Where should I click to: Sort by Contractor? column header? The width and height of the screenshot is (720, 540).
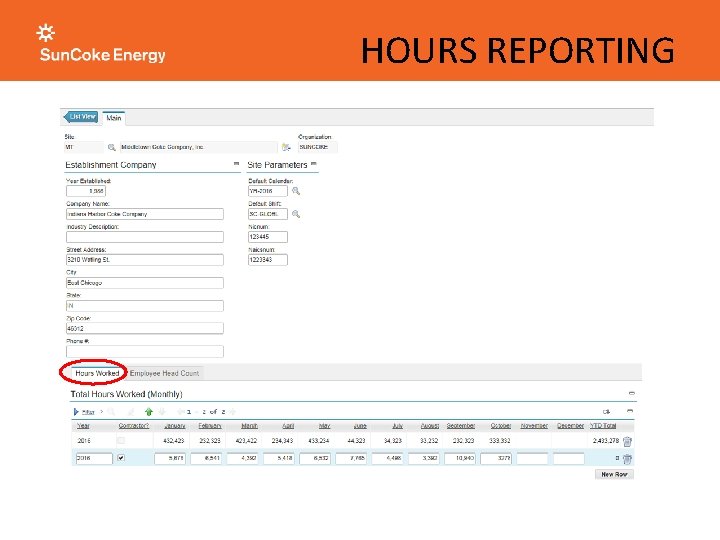[x=134, y=426]
